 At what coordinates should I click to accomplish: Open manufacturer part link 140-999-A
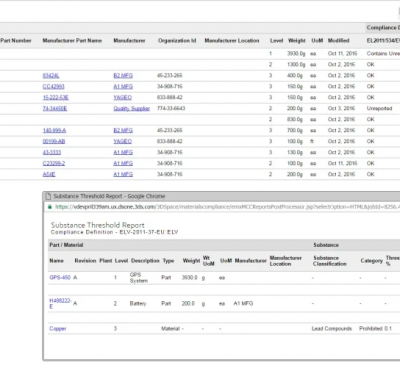pos(54,130)
